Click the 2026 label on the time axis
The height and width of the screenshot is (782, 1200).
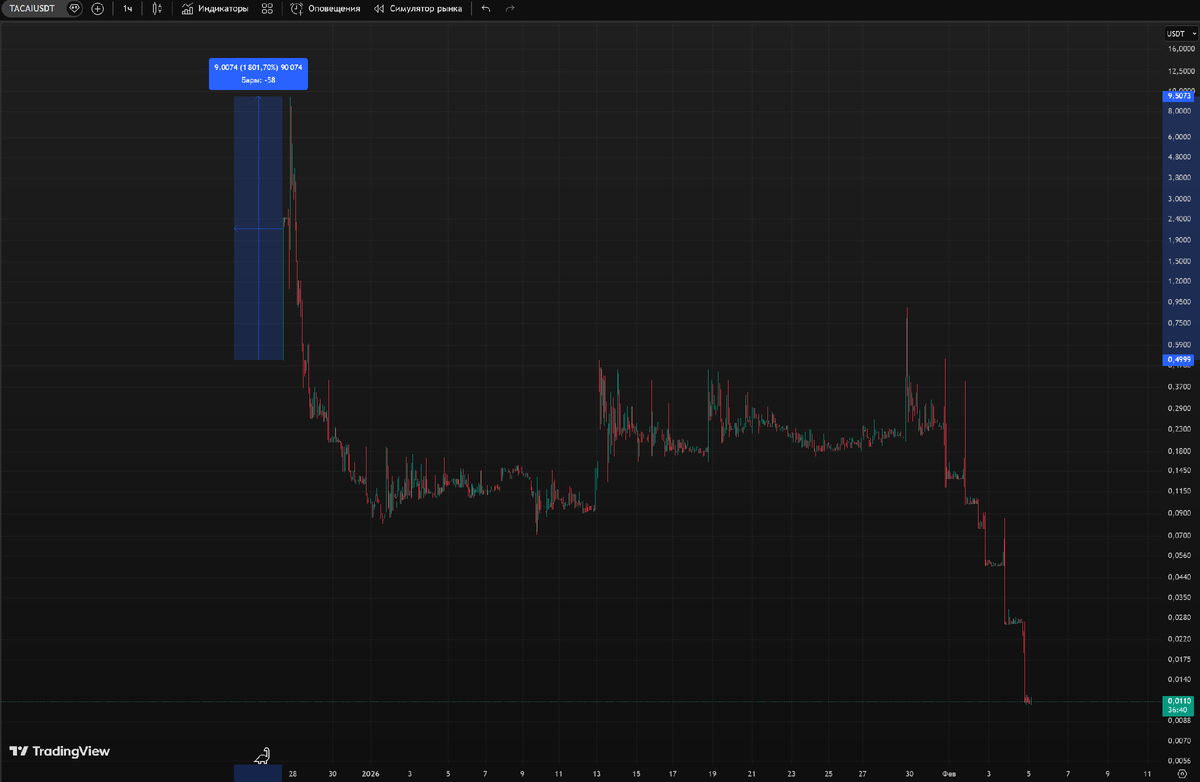371,773
